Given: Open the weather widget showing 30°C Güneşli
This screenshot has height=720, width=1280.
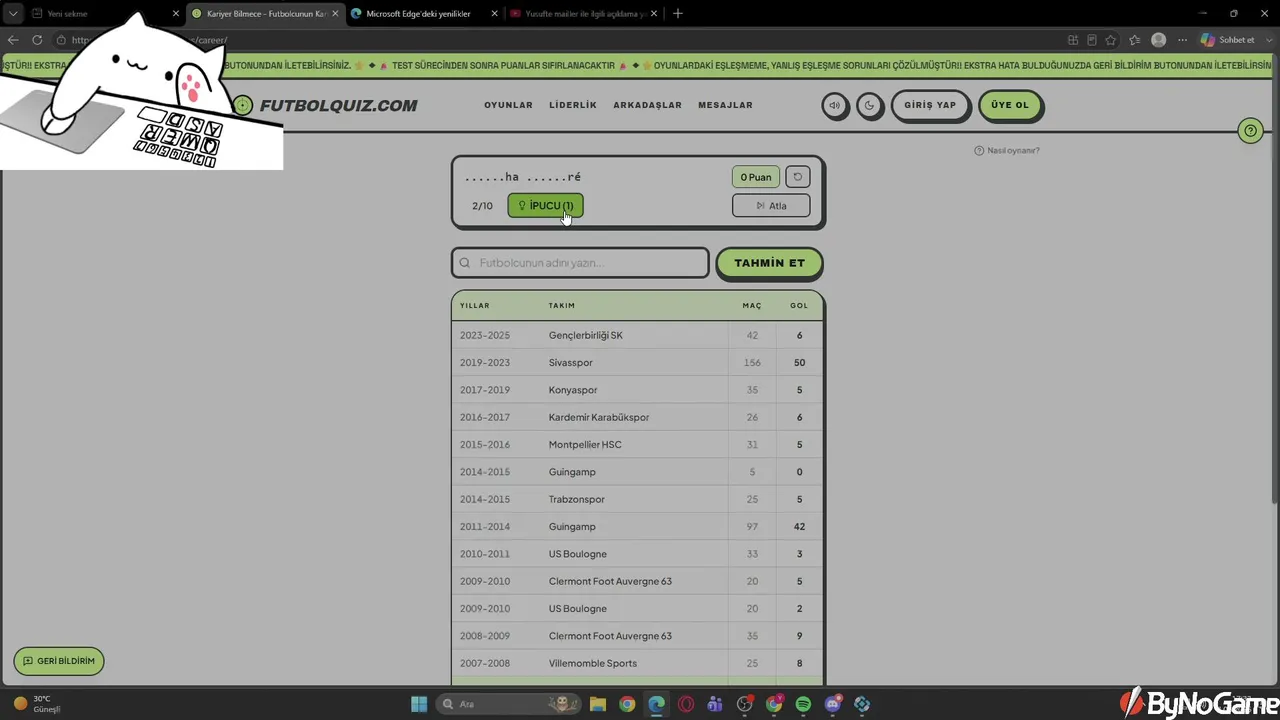Looking at the screenshot, I should [x=38, y=704].
